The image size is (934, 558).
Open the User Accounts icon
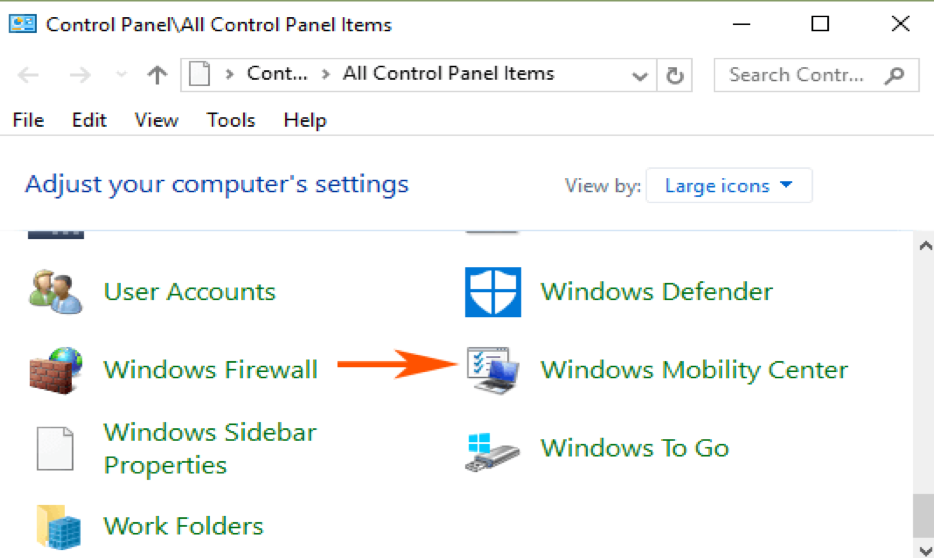(54, 292)
